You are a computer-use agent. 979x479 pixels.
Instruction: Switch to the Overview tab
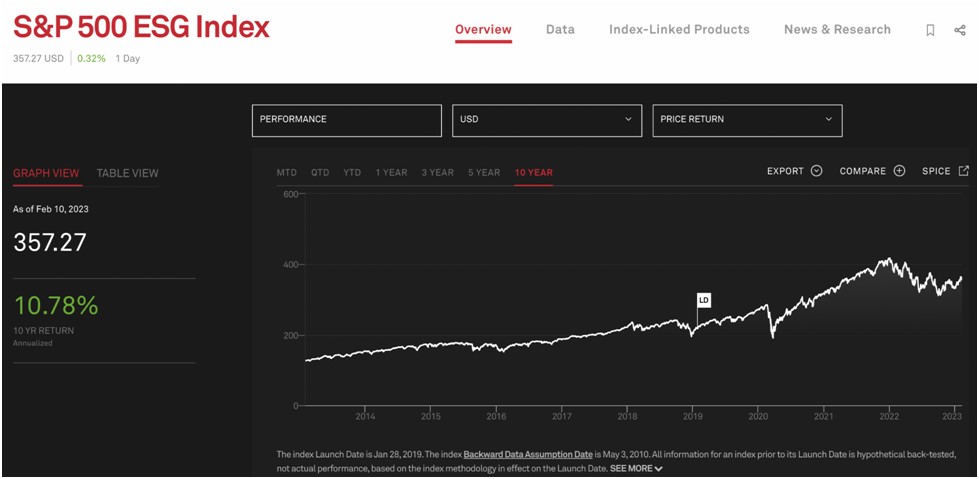point(483,29)
